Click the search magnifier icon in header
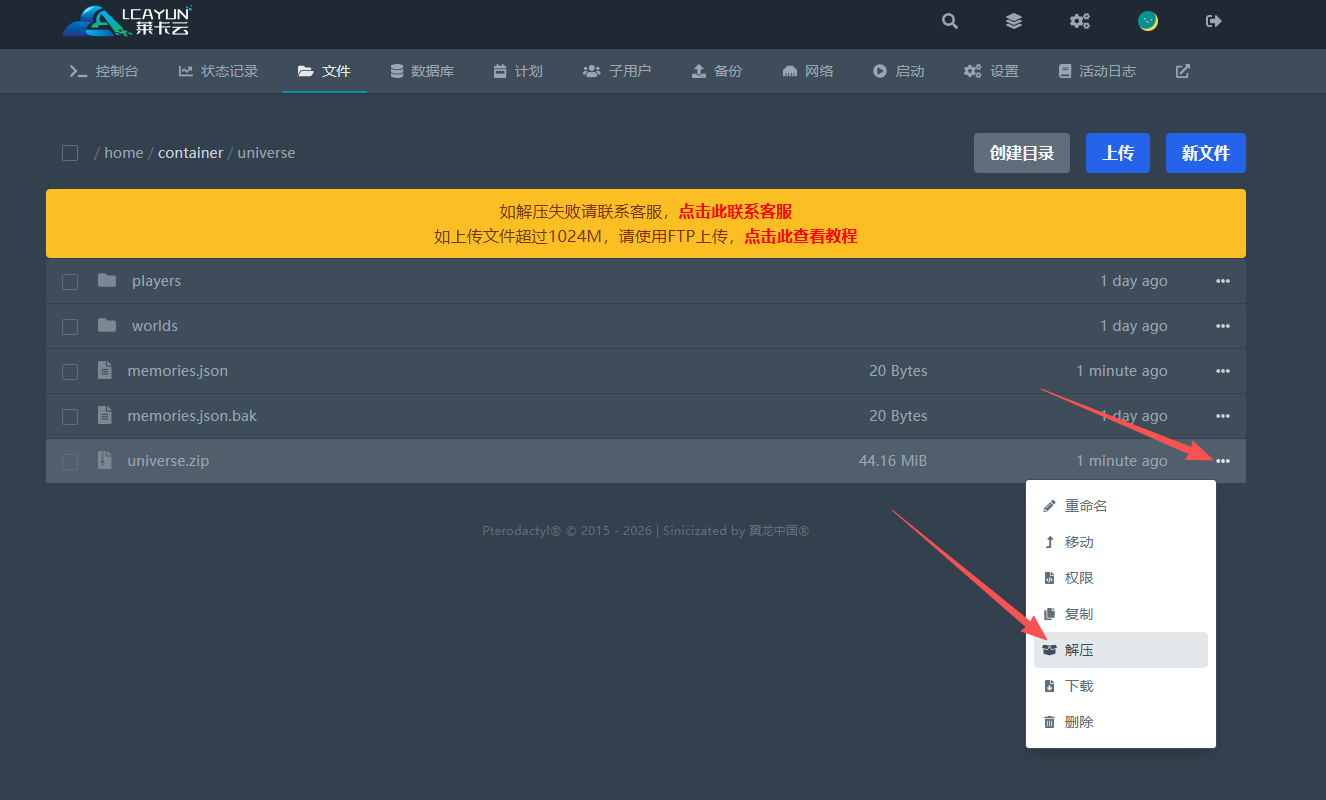The image size is (1326, 800). (x=950, y=21)
